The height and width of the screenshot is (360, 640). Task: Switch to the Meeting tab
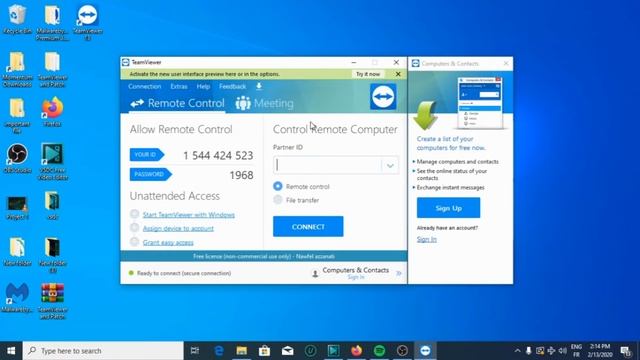click(264, 103)
